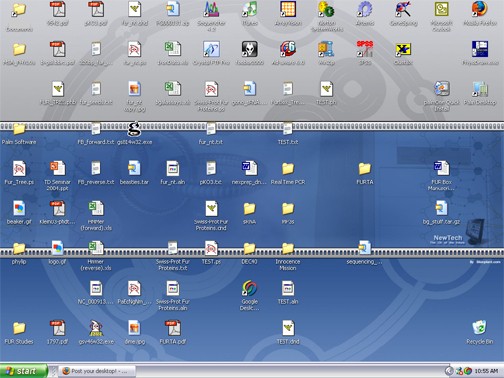Select the gsv46w32.exe installer icon
The width and height of the screenshot is (504, 378).
[96, 328]
